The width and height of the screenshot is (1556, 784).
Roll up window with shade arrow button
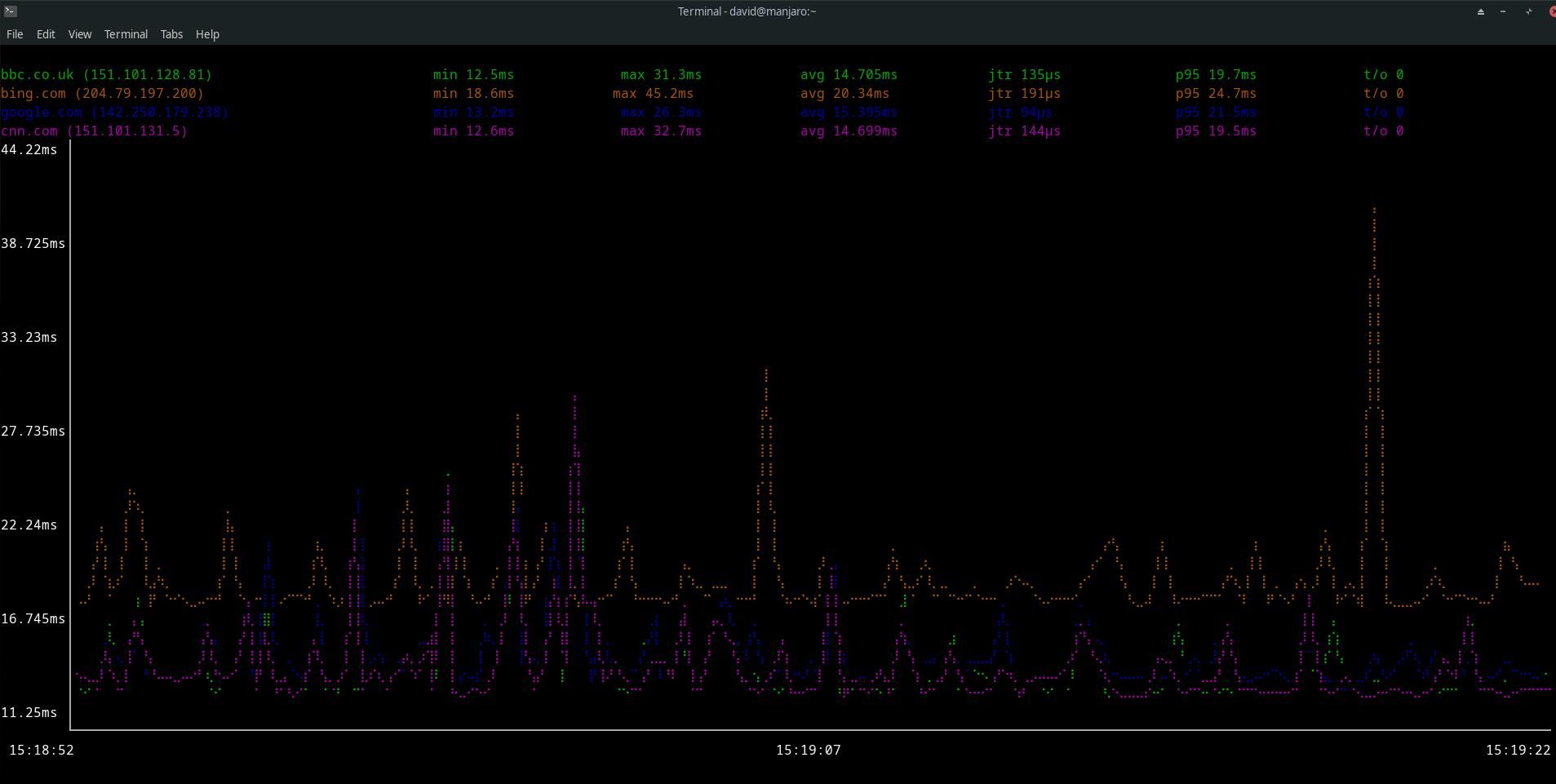(x=1480, y=11)
